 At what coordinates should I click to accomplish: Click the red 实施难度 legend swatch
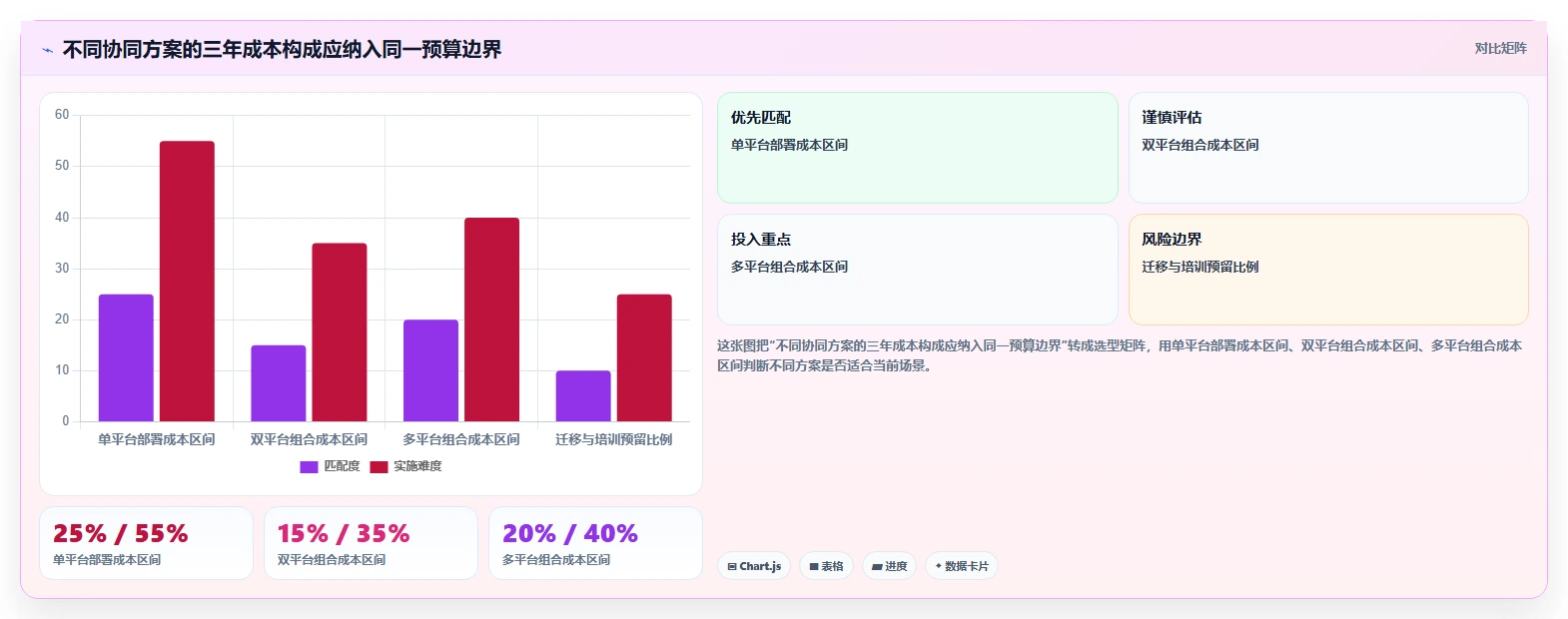pyautogui.click(x=379, y=466)
